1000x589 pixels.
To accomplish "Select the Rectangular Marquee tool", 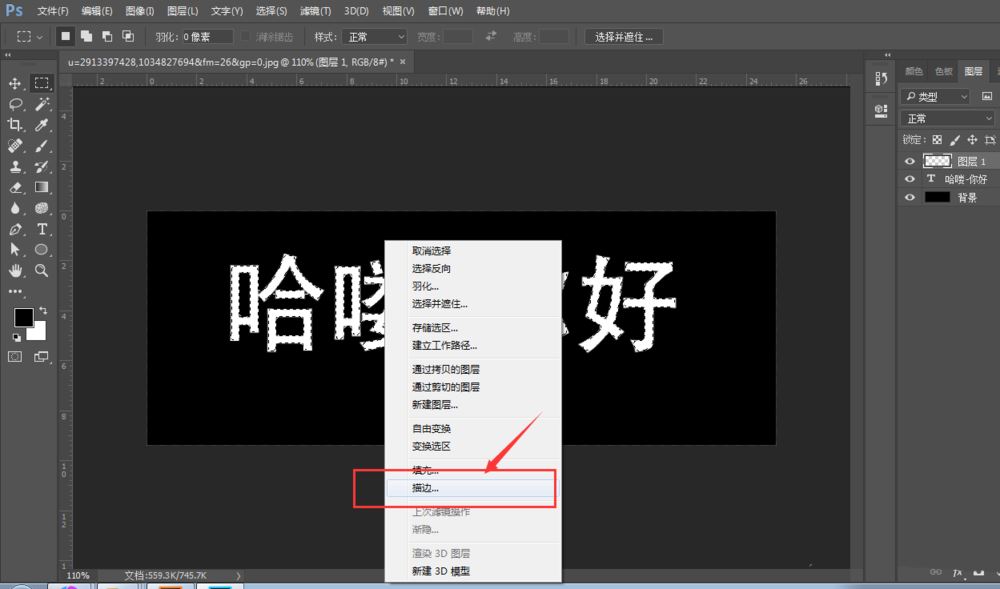I will (41, 83).
